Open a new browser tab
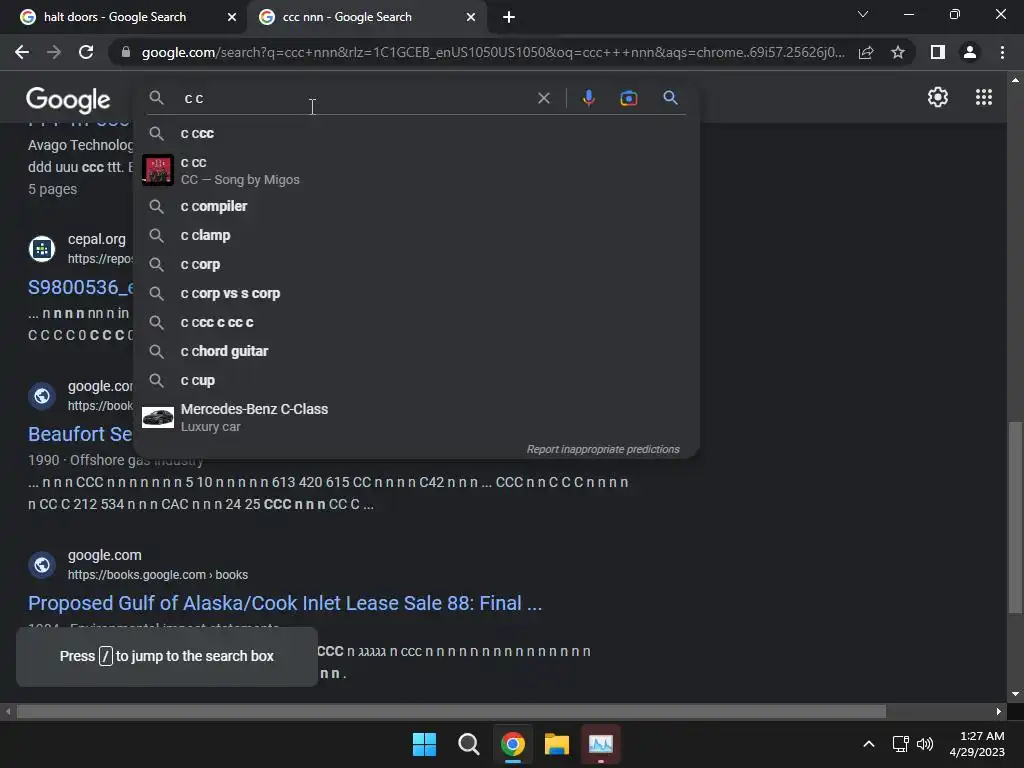Viewport: 1024px width, 768px height. pos(509,17)
